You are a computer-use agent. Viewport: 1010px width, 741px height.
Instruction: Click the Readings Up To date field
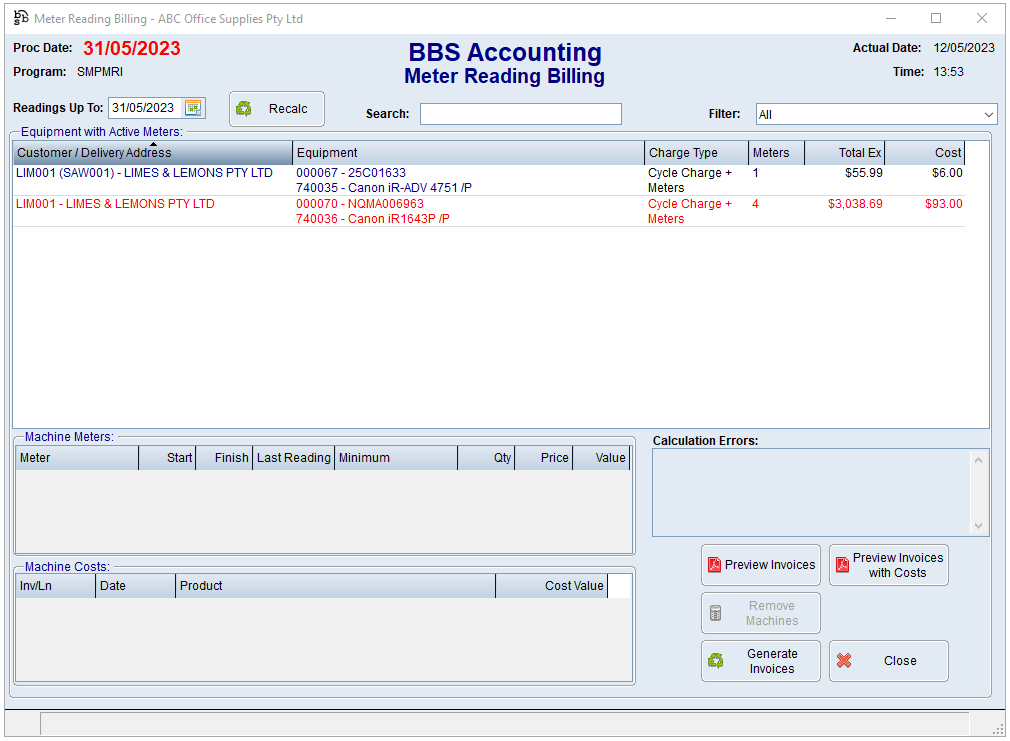click(x=145, y=108)
